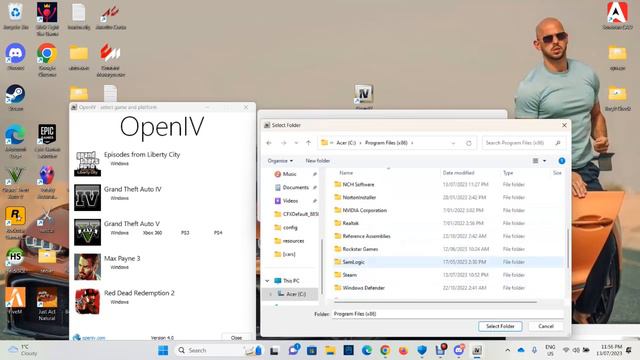Select the Realtek folder

[x=350, y=223]
